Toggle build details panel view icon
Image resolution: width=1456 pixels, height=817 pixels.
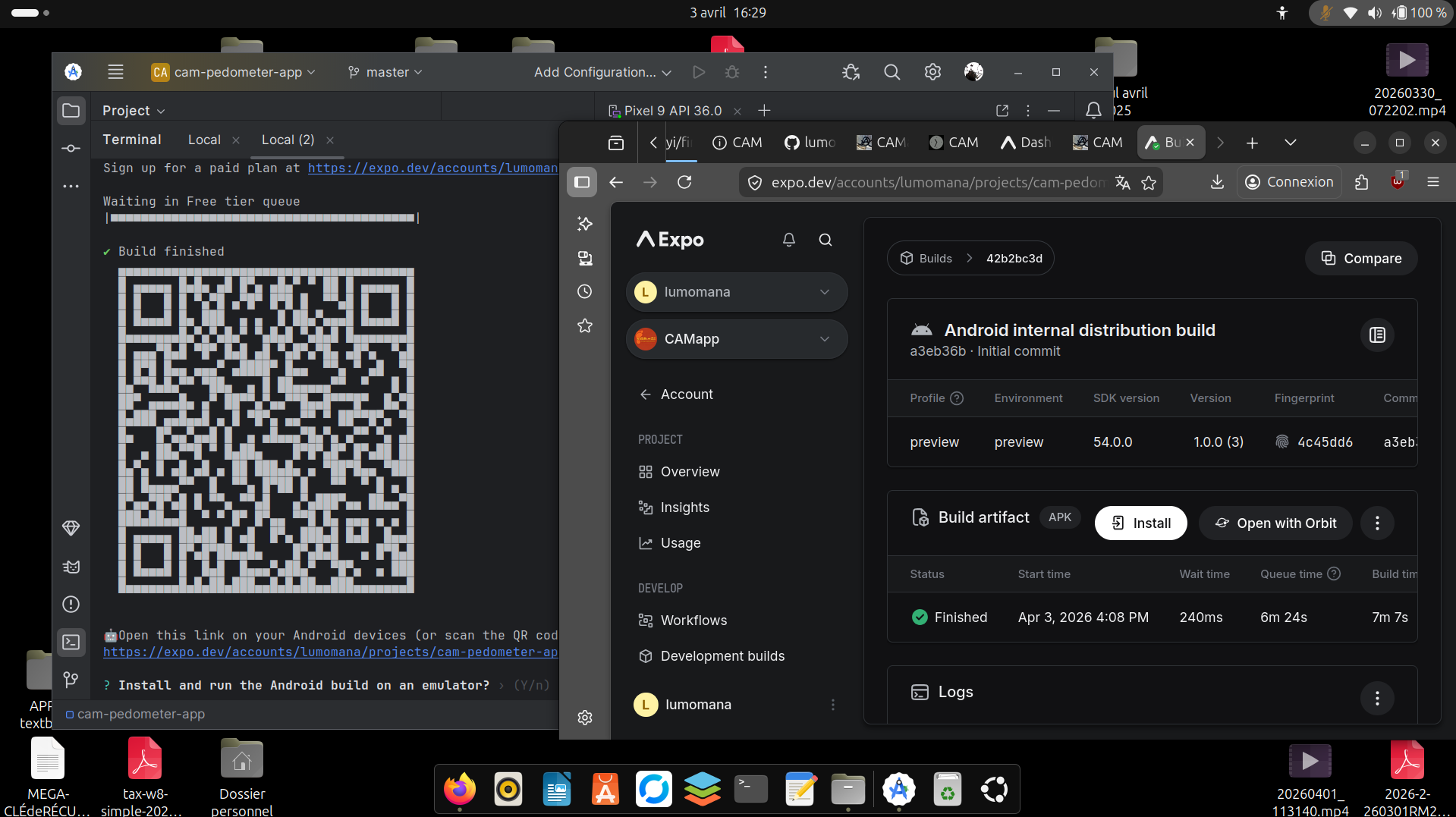1377,335
